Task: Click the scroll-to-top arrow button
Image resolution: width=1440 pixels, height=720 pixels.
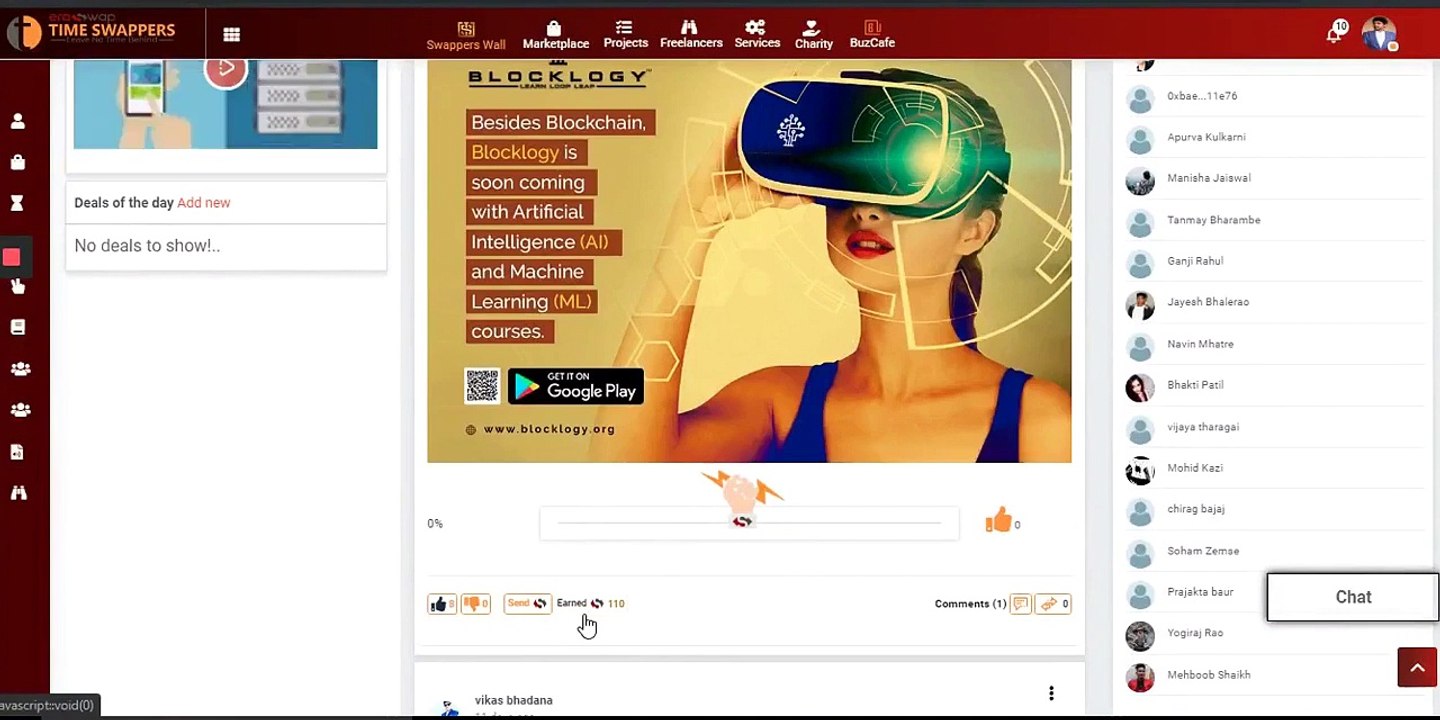Action: [1417, 668]
